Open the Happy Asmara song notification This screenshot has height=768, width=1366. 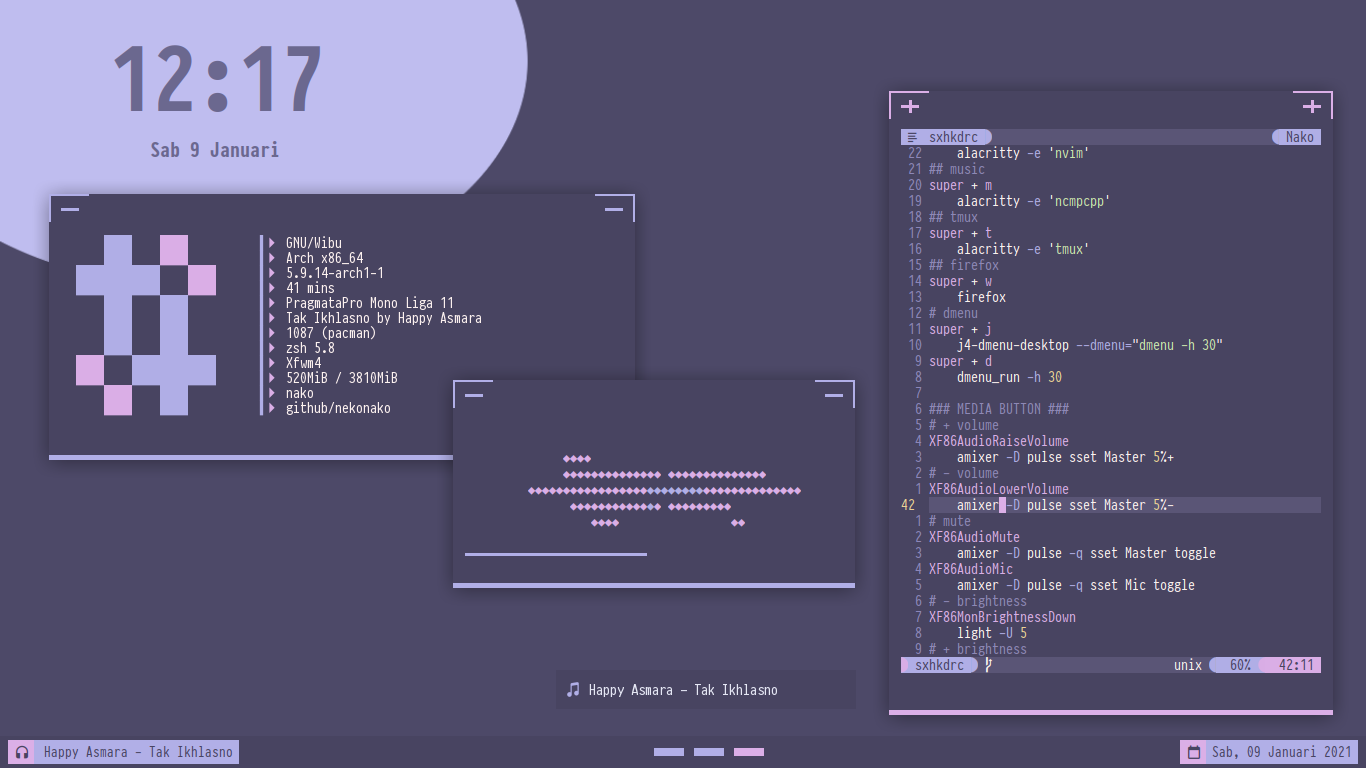[706, 689]
